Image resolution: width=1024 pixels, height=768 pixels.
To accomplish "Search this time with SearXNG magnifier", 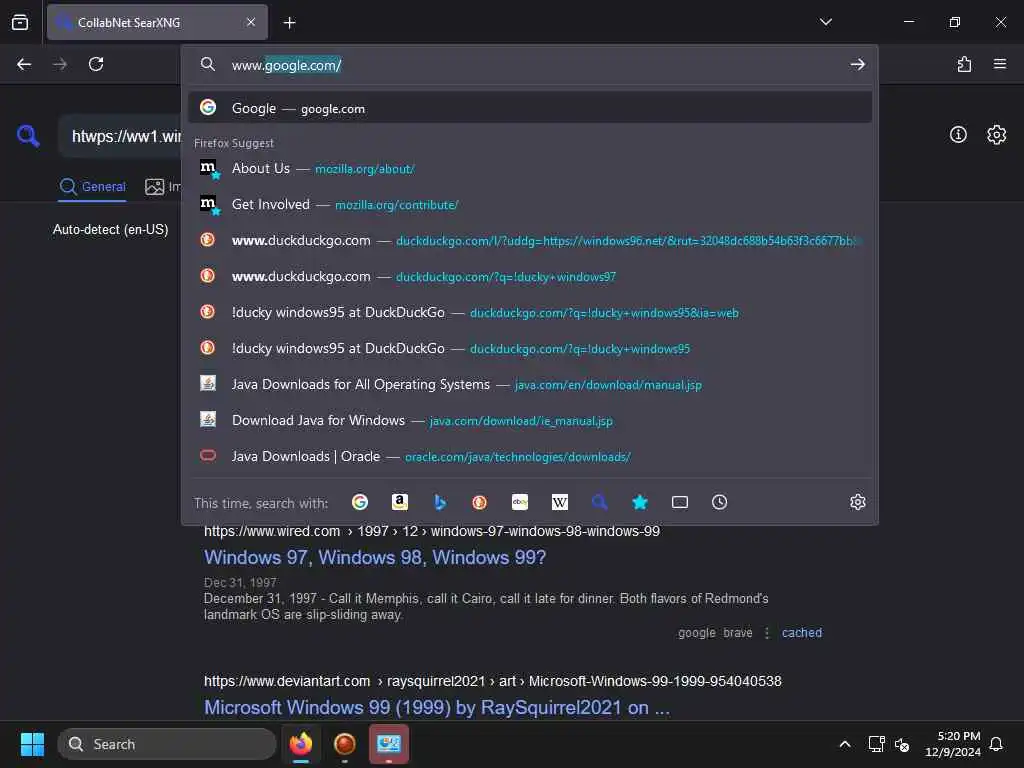I will 600,502.
